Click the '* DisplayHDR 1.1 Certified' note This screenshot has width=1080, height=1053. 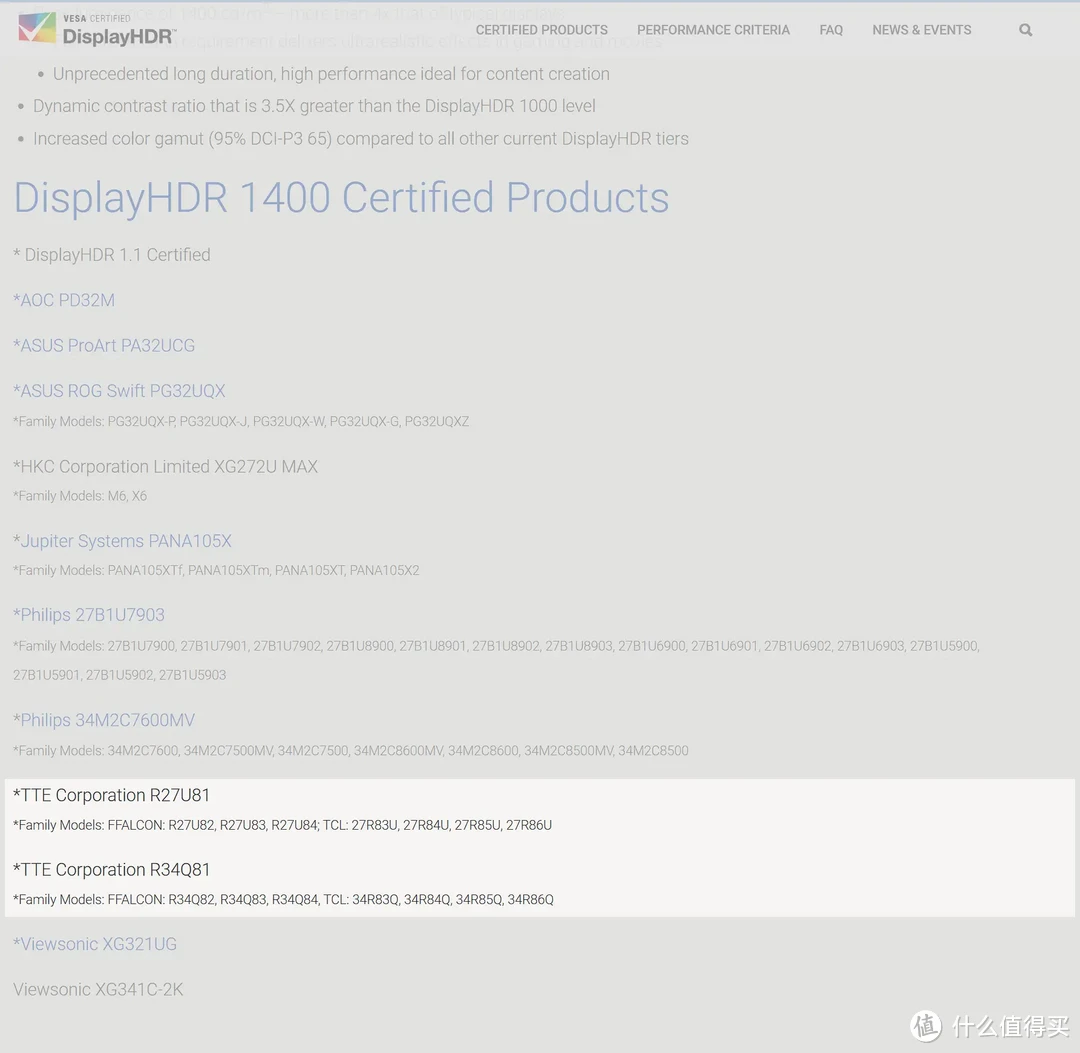[112, 255]
